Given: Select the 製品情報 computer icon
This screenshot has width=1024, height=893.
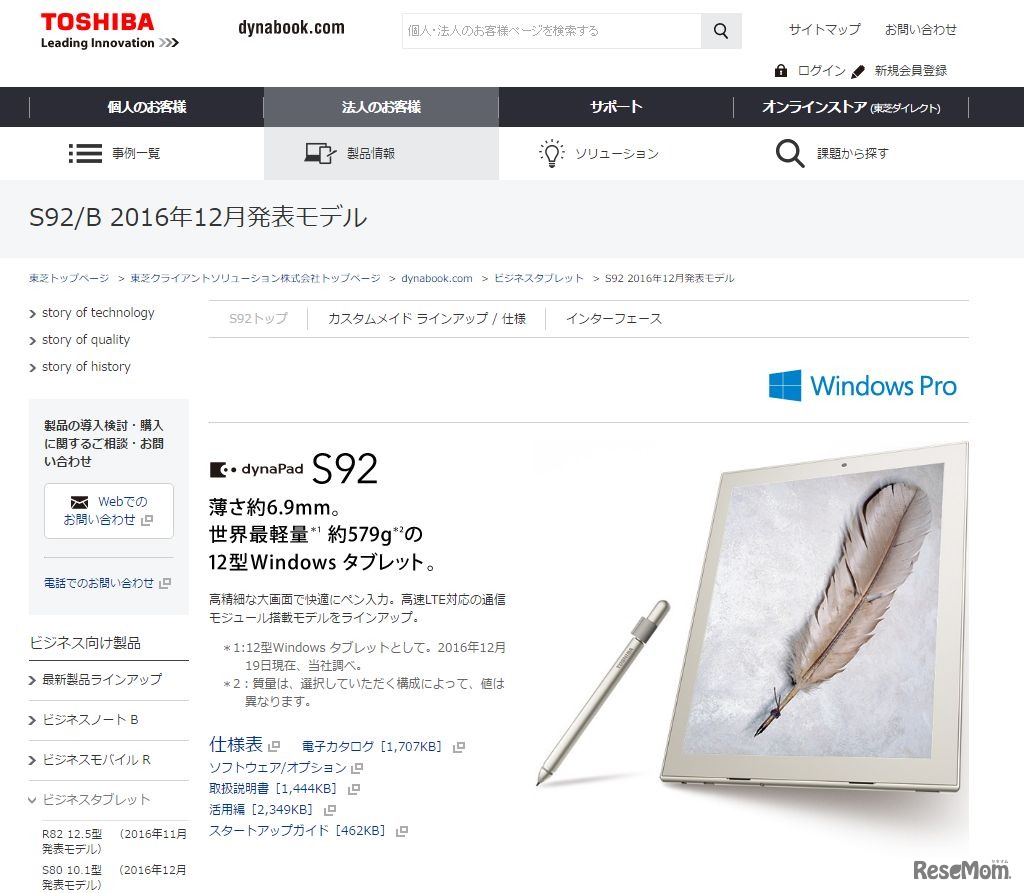Looking at the screenshot, I should point(320,154).
